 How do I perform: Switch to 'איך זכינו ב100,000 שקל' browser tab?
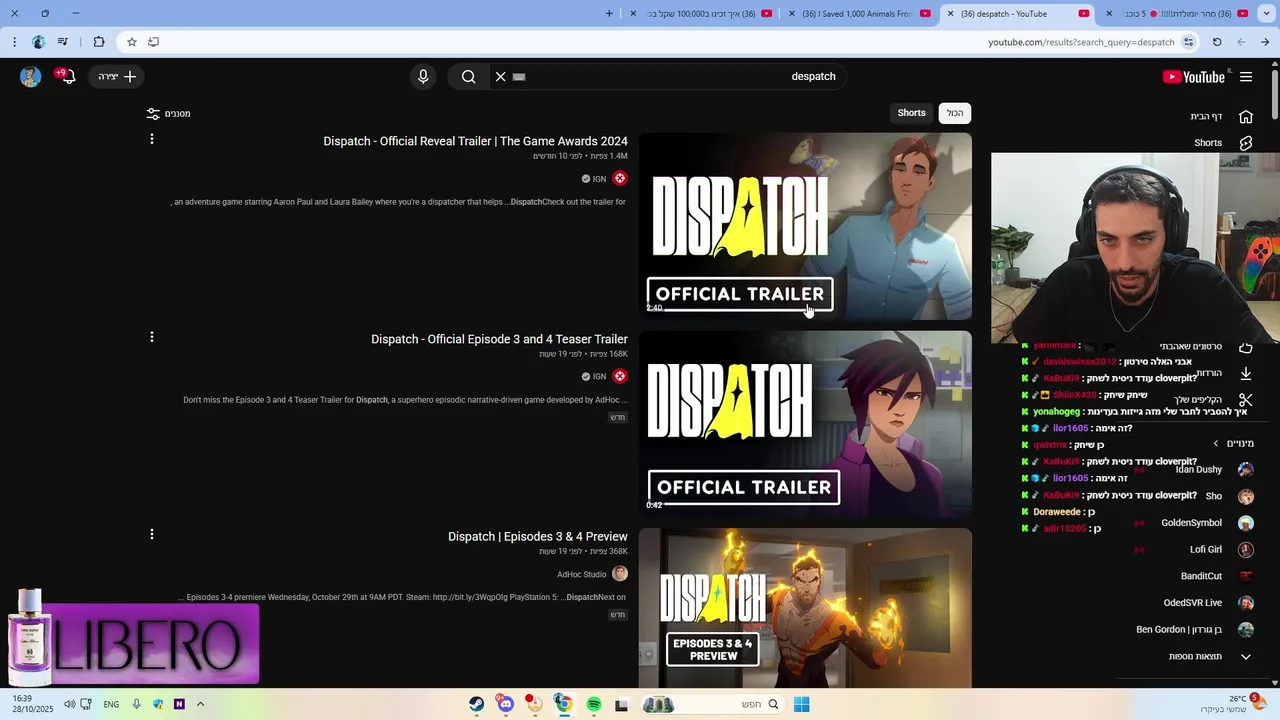click(x=703, y=14)
